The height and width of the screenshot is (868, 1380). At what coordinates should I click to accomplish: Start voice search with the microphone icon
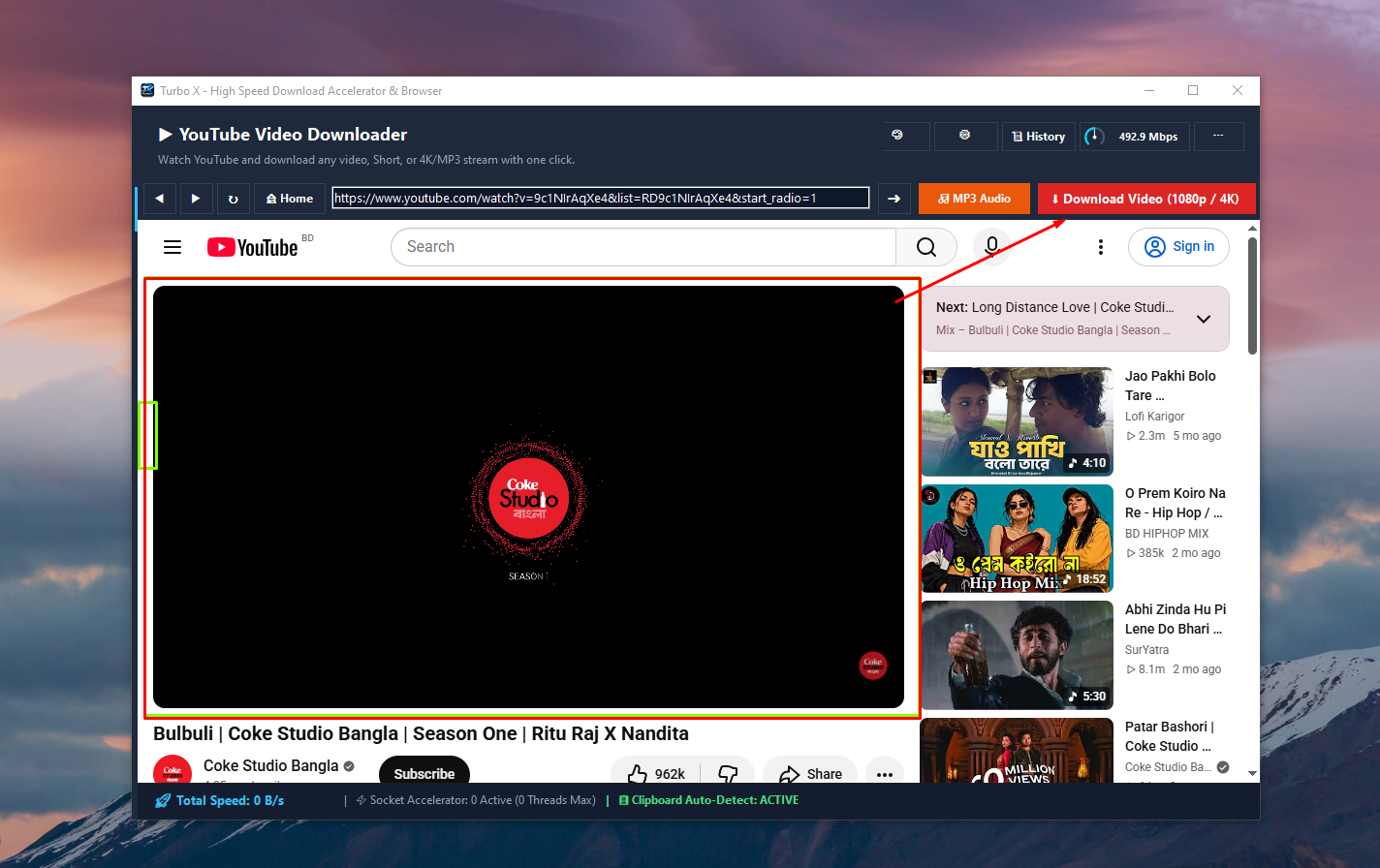[991, 247]
